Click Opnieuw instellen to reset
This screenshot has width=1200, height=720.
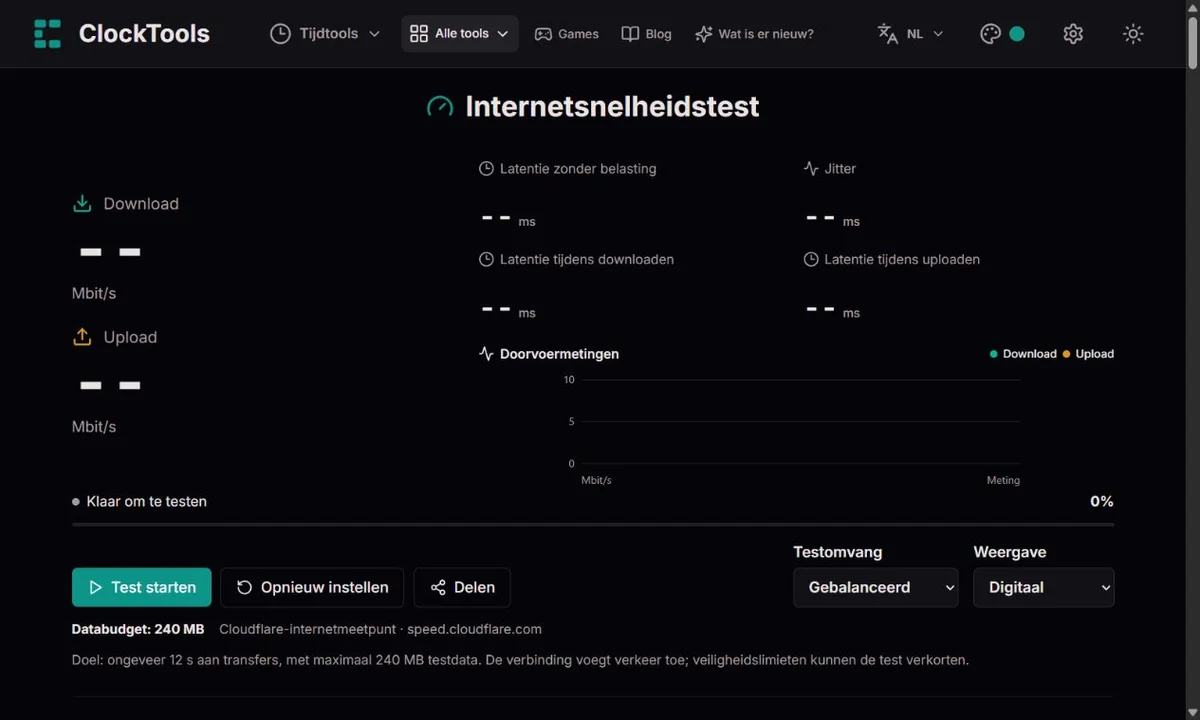(x=311, y=587)
